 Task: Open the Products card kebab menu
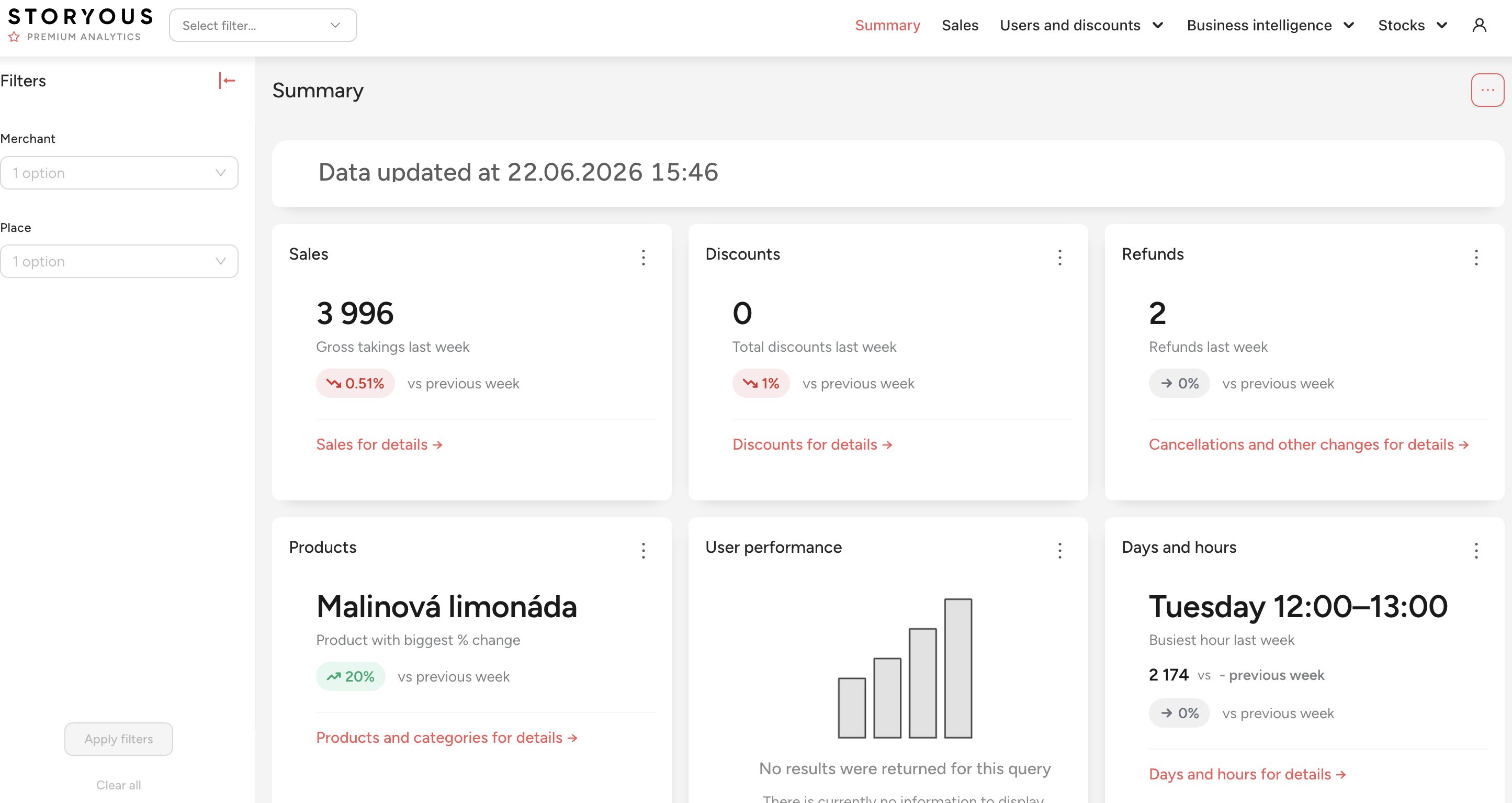click(644, 550)
